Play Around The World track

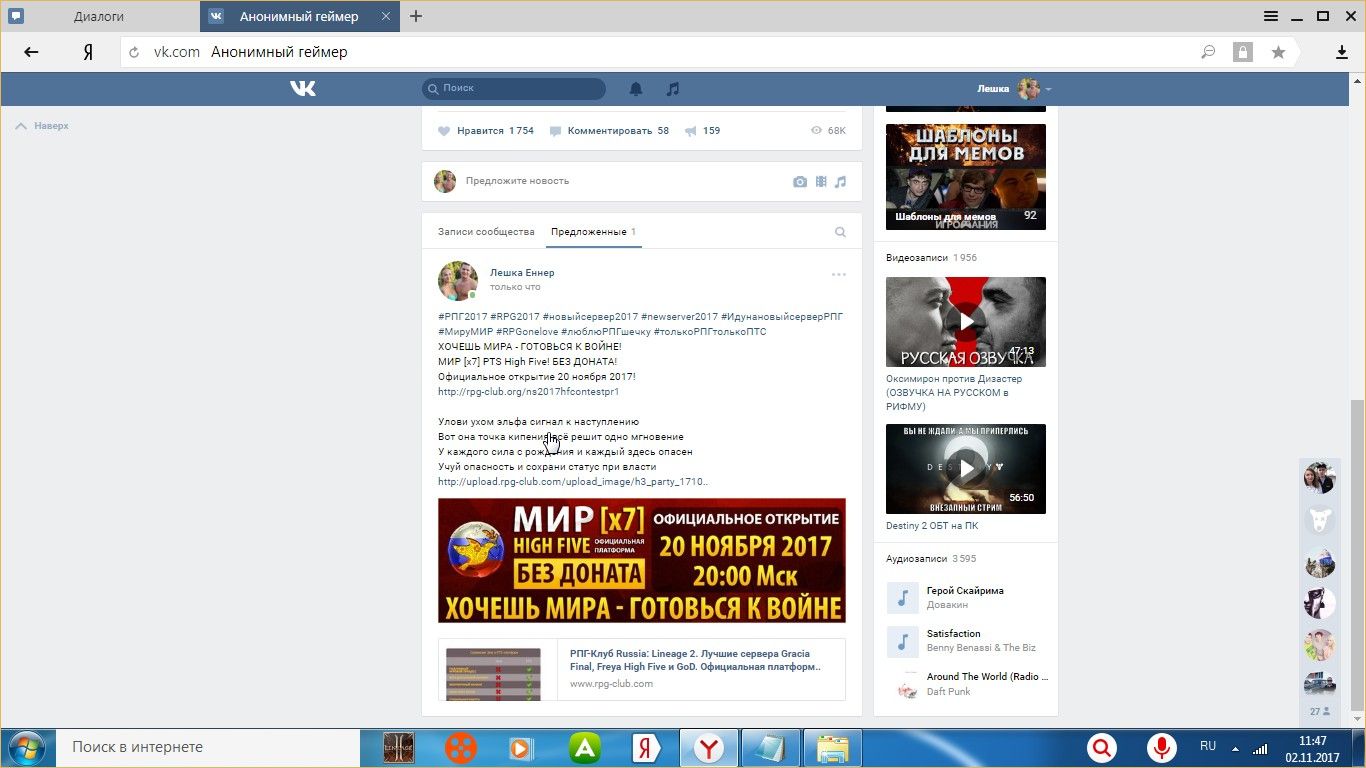point(907,684)
